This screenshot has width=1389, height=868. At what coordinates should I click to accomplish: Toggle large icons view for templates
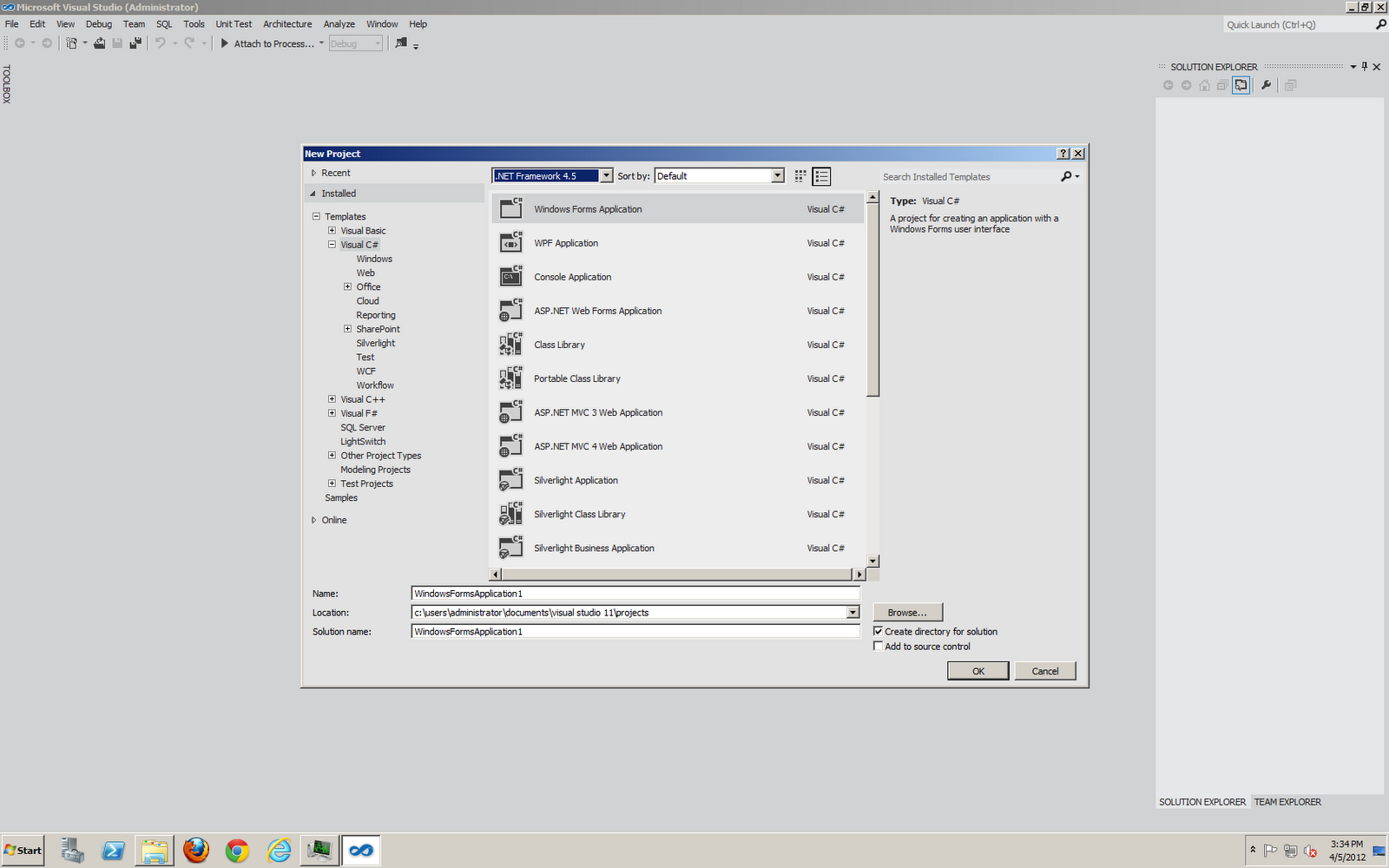pos(800,175)
